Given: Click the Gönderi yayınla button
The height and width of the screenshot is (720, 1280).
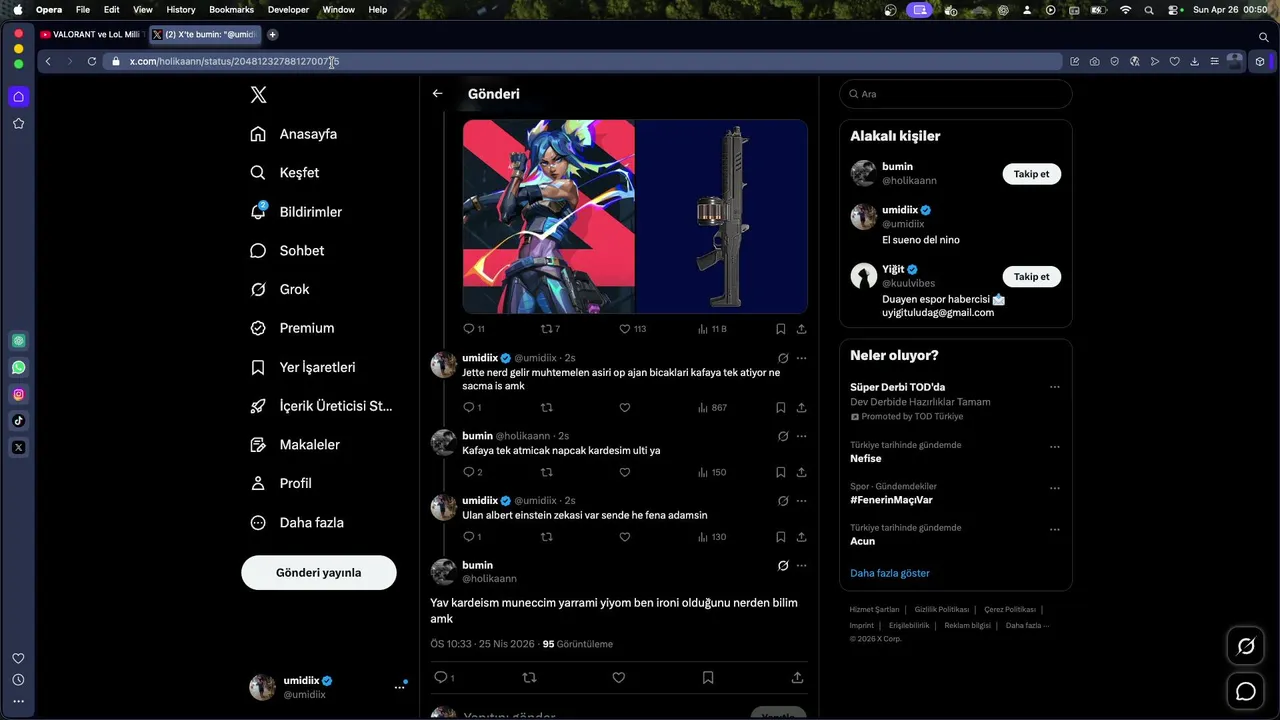Looking at the screenshot, I should coord(319,572).
